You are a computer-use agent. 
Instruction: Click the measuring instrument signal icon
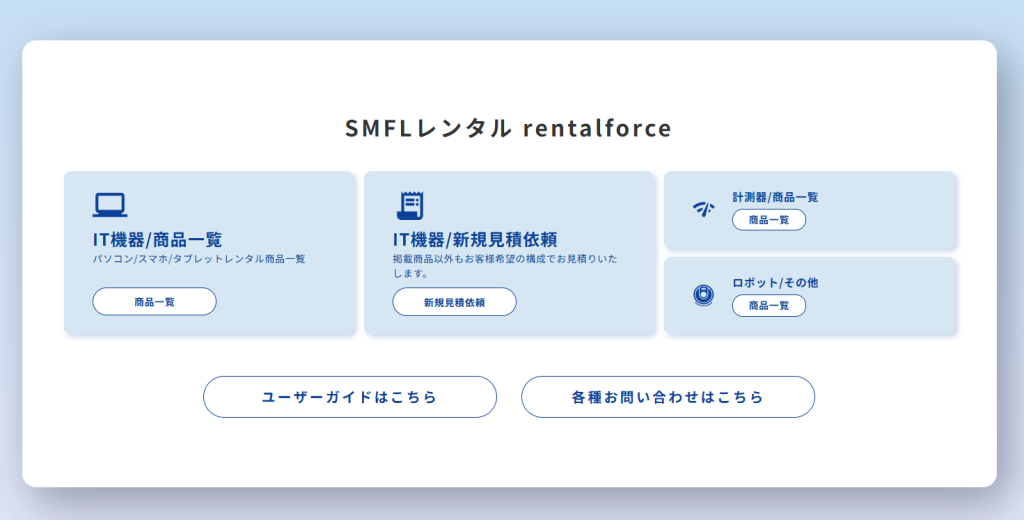(x=703, y=209)
